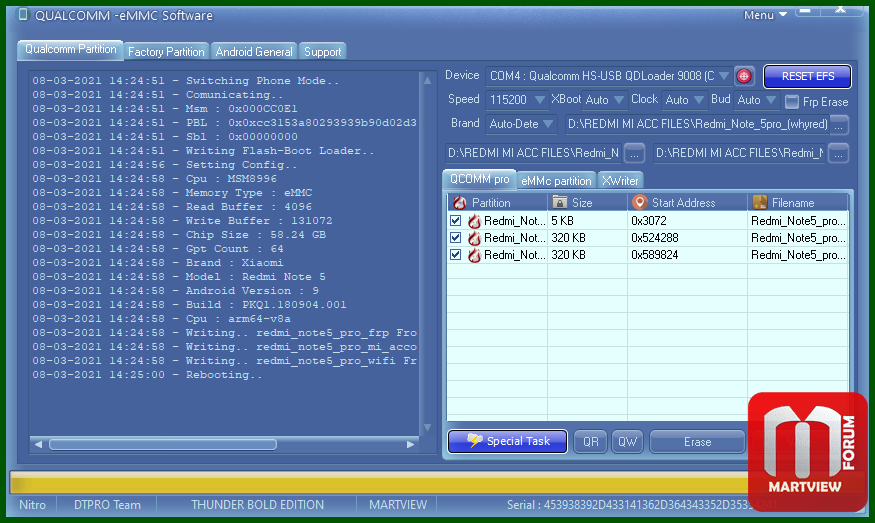This screenshot has width=875, height=523.
Task: Click flame icon of the 0x3072 row
Action: coord(474,221)
